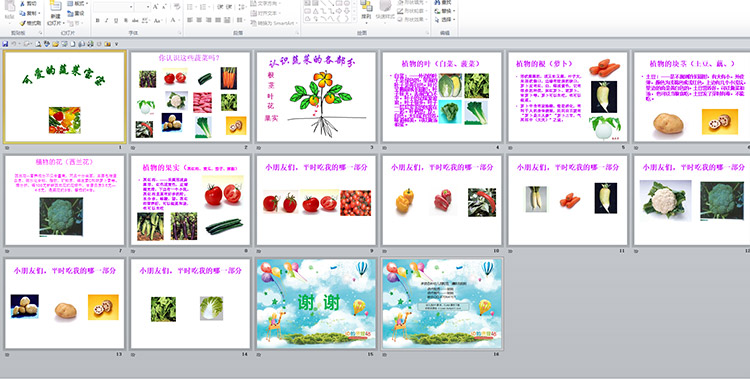Toggle Strikethrough (abc) formatting
This screenshot has width=750, height=379.
pos(135,20)
